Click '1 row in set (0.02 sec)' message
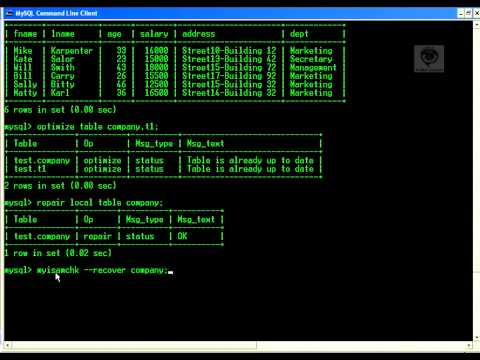 [x=58, y=253]
